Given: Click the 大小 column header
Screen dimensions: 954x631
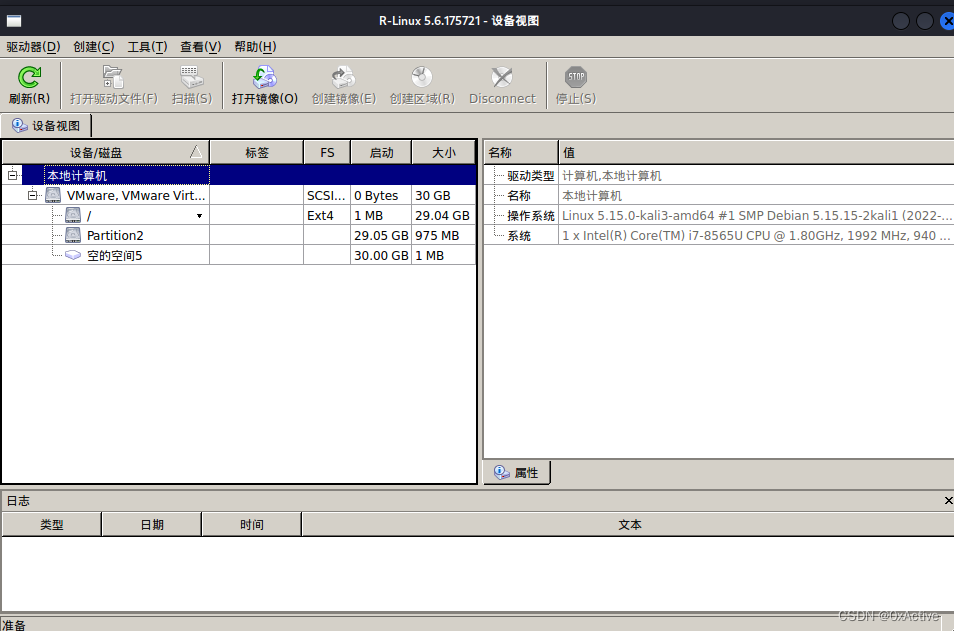Looking at the screenshot, I should [x=444, y=153].
